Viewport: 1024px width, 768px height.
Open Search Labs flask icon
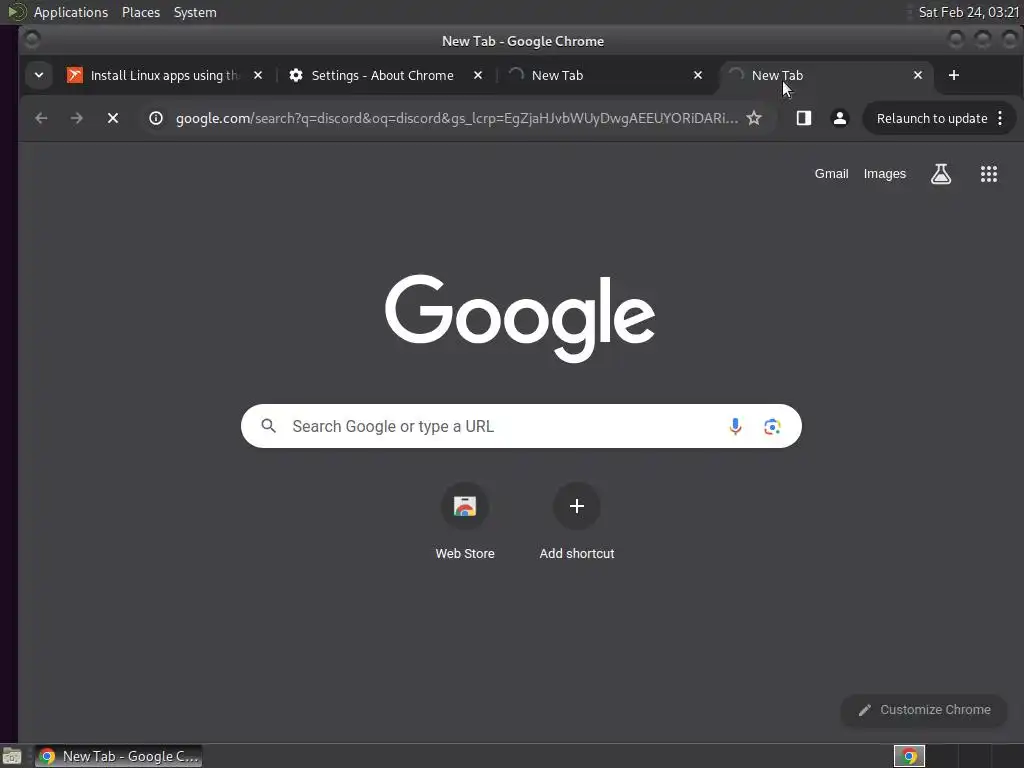click(x=940, y=174)
